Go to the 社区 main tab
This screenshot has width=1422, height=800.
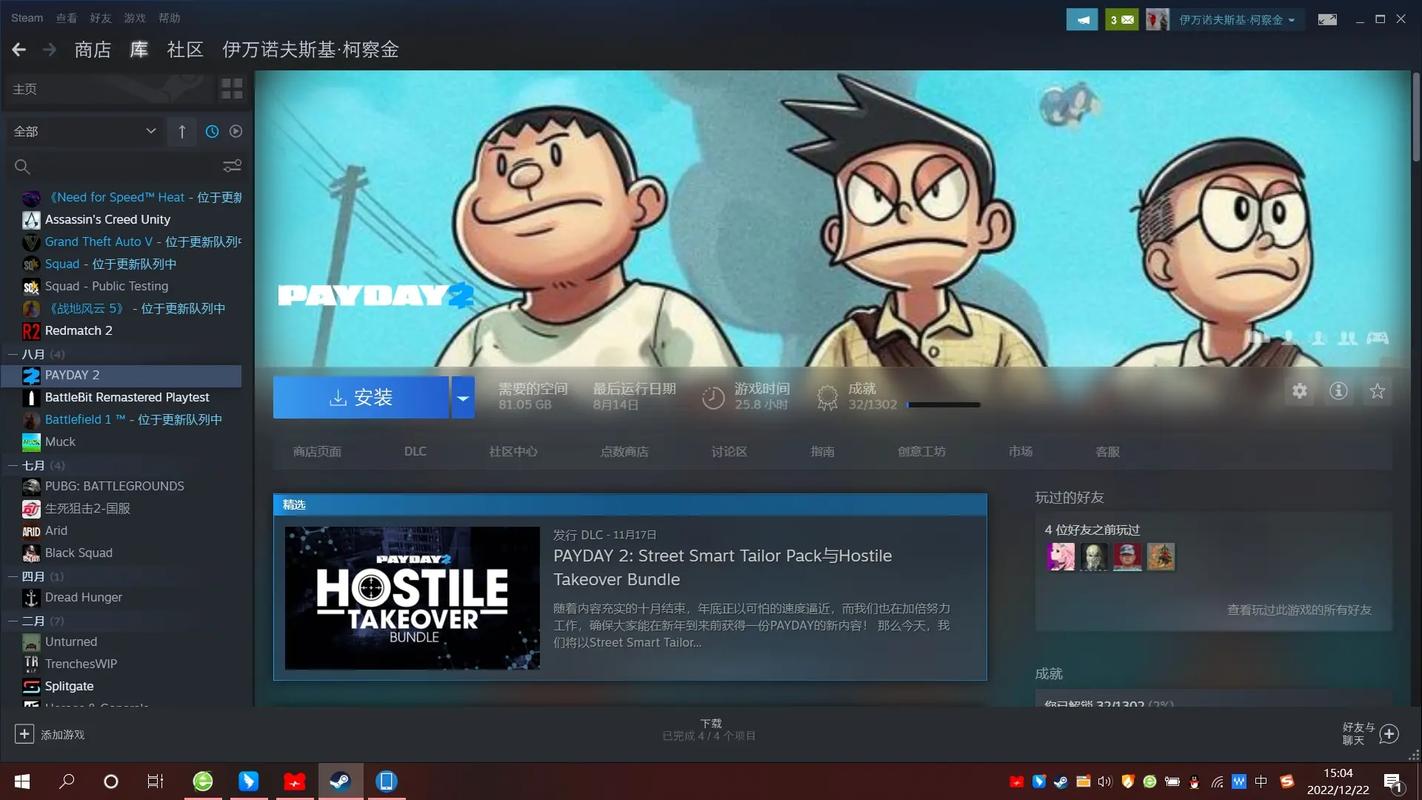185,49
